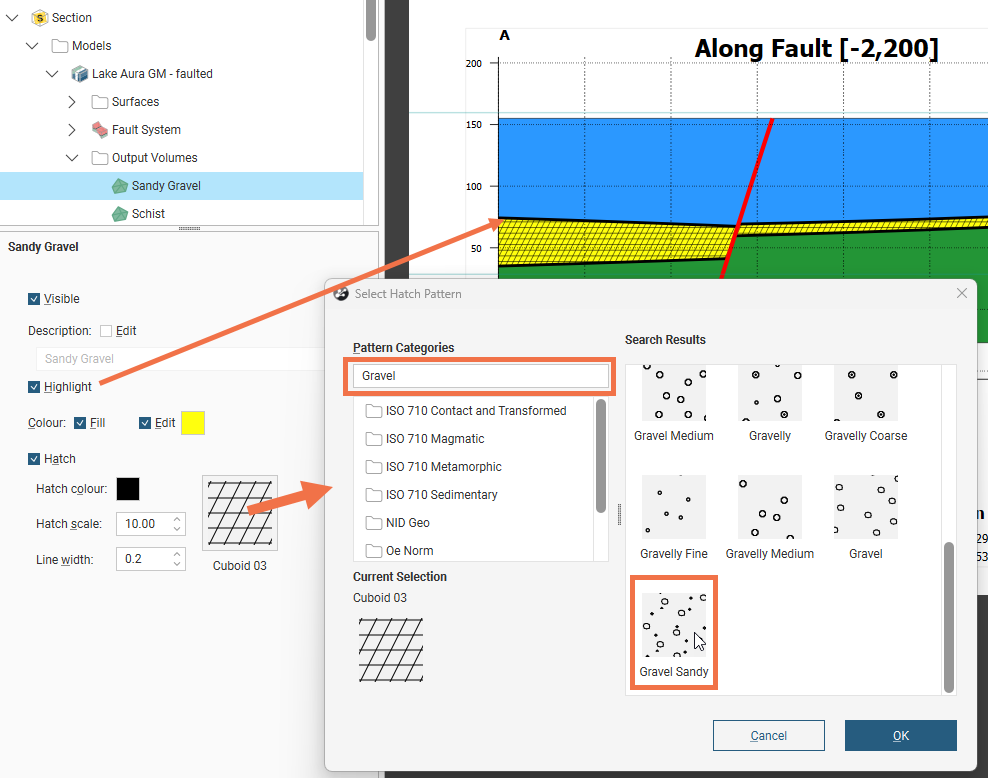The width and height of the screenshot is (988, 778).
Task: Select the Schist output volume
Action: pos(148,214)
